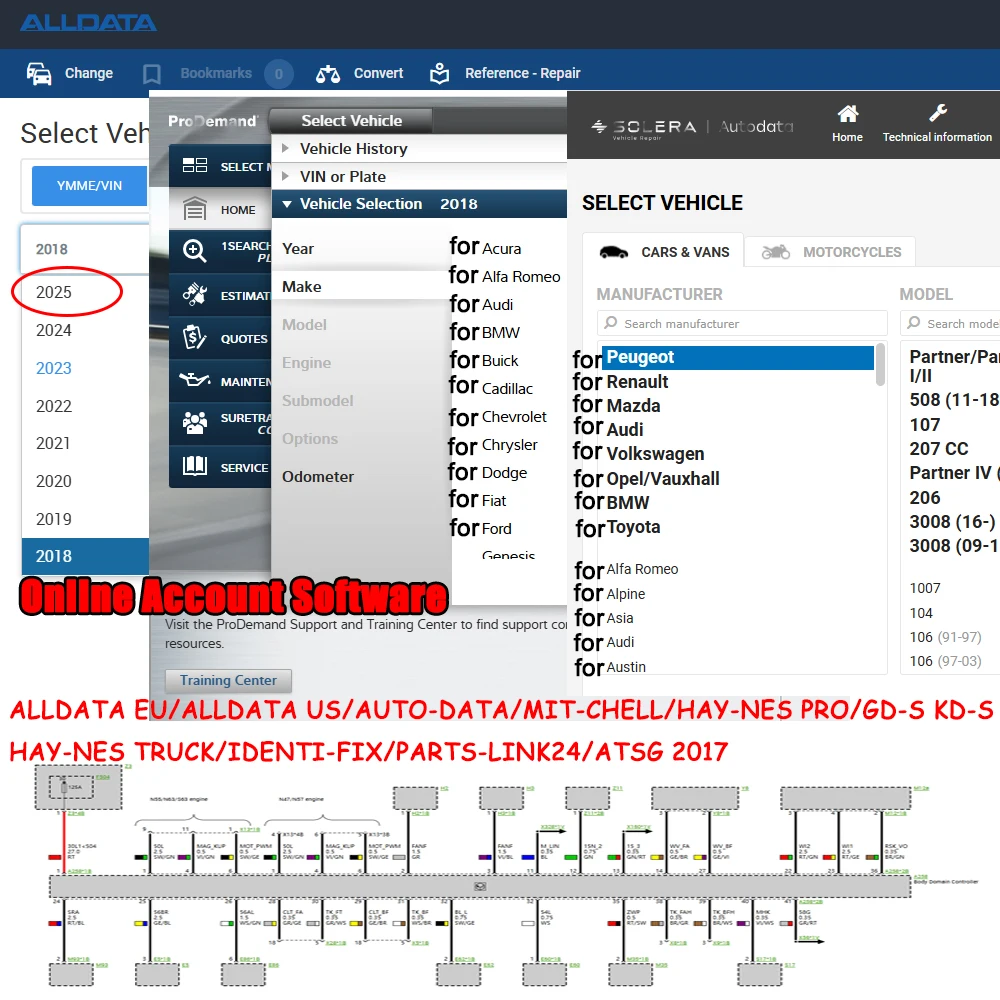The width and height of the screenshot is (1000, 1000).
Task: Click the bookmarks count badge showing 0
Action: click(279, 74)
